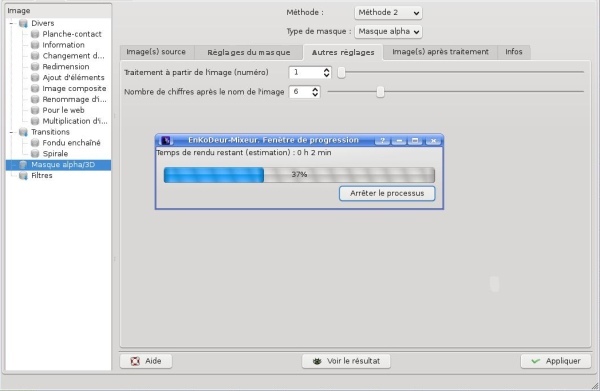Screen dimensions: 600x391
Task: Click the eye icon on Voir le résultat
Action: 317,361
